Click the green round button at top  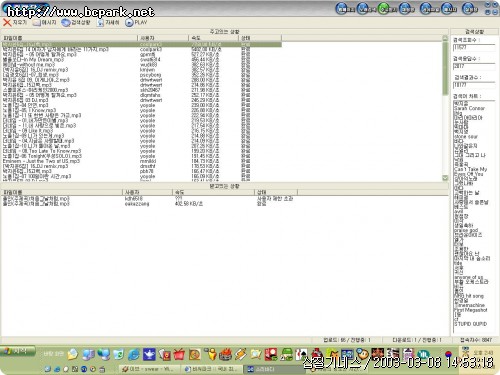pyautogui.click(x=385, y=8)
